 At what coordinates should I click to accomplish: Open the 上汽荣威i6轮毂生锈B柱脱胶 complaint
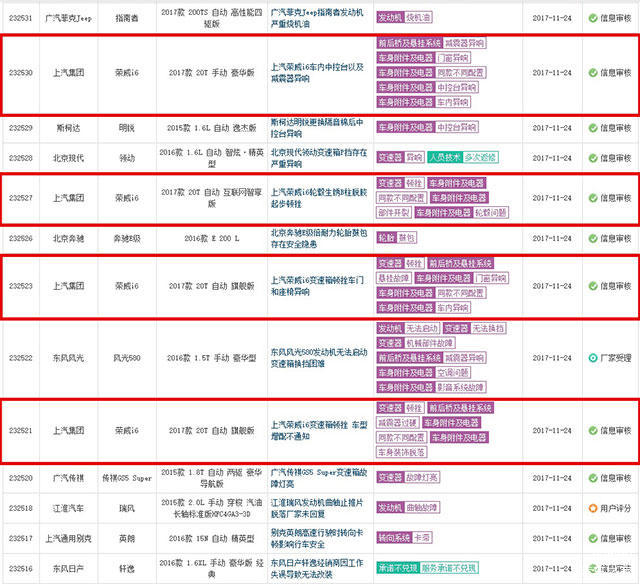(319, 198)
